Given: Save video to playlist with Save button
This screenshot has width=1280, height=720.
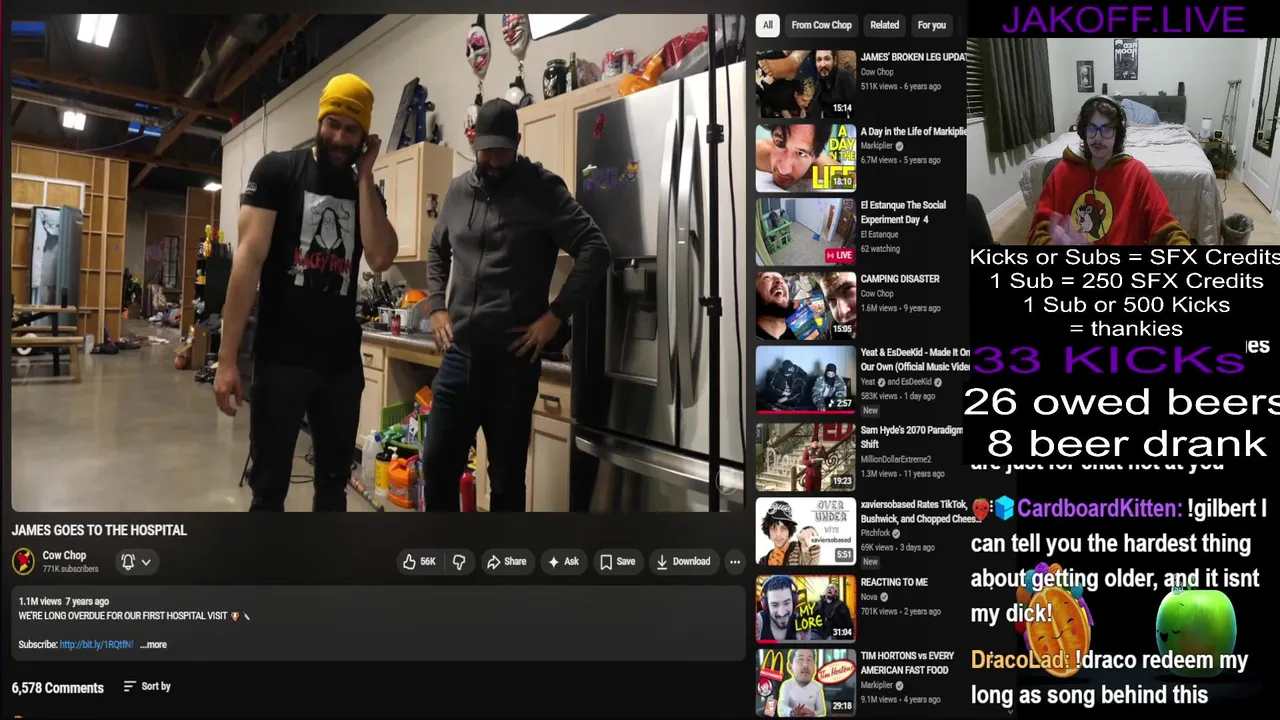Looking at the screenshot, I should [617, 562].
